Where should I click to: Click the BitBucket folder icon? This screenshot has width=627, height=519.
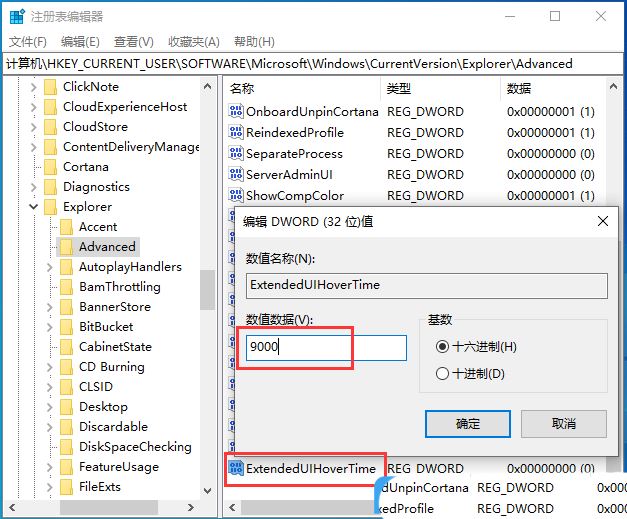pos(66,327)
